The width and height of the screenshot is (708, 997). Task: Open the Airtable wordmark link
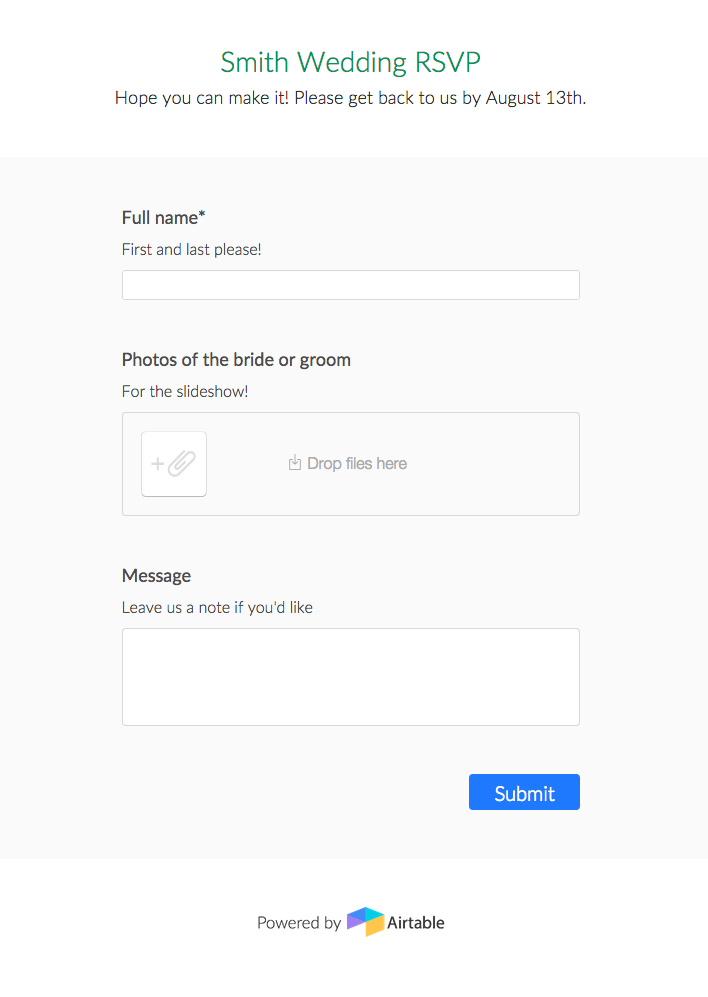416,923
